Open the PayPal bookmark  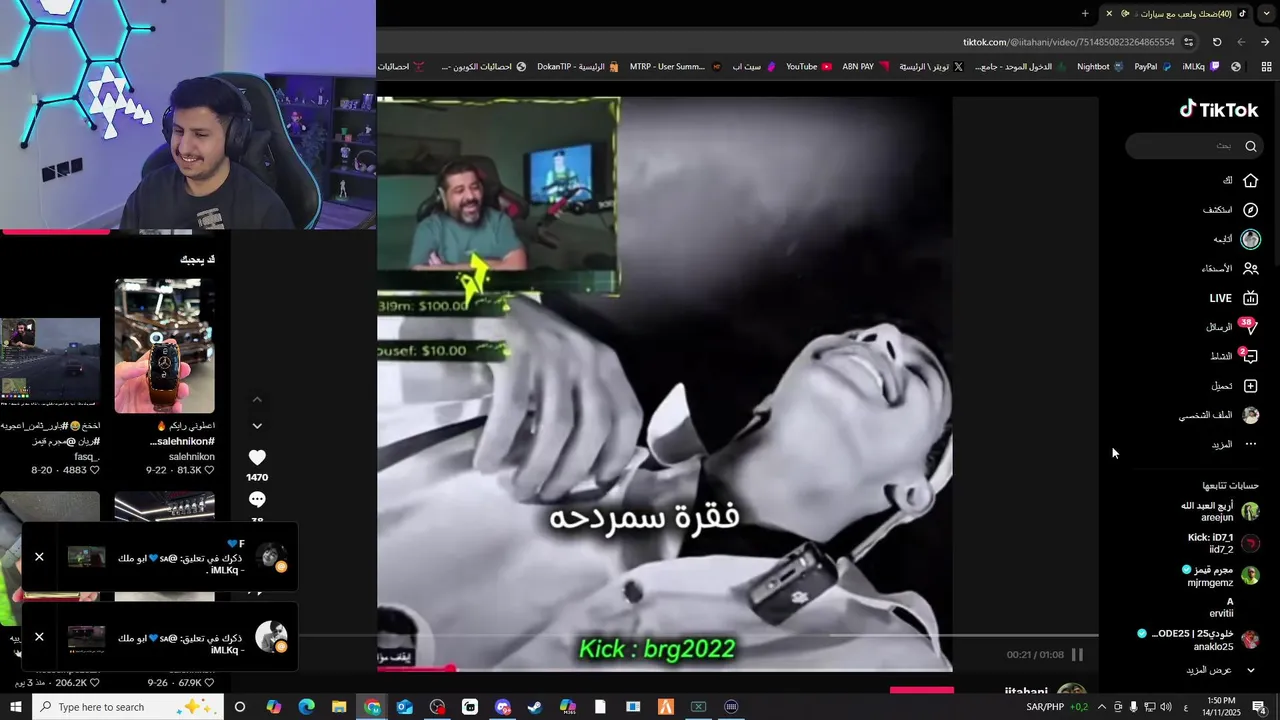pyautogui.click(x=1153, y=67)
